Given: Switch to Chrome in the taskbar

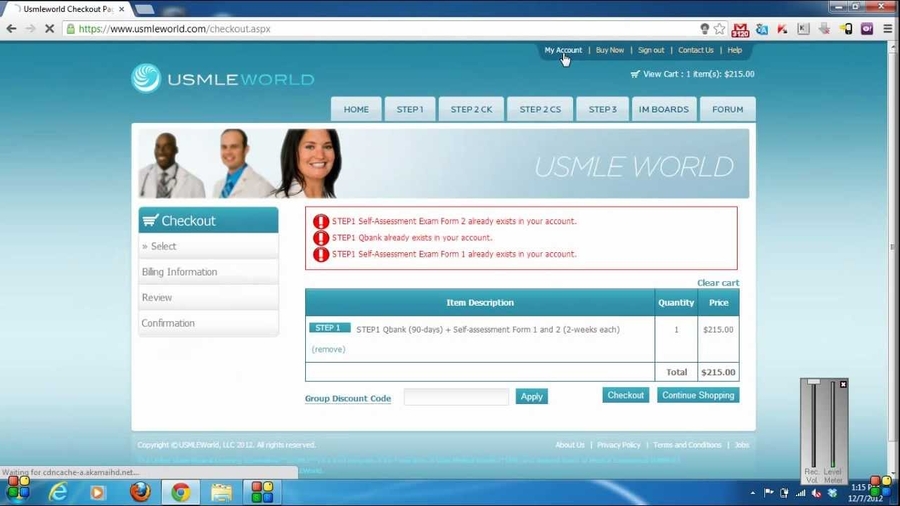Looking at the screenshot, I should pyautogui.click(x=181, y=493).
